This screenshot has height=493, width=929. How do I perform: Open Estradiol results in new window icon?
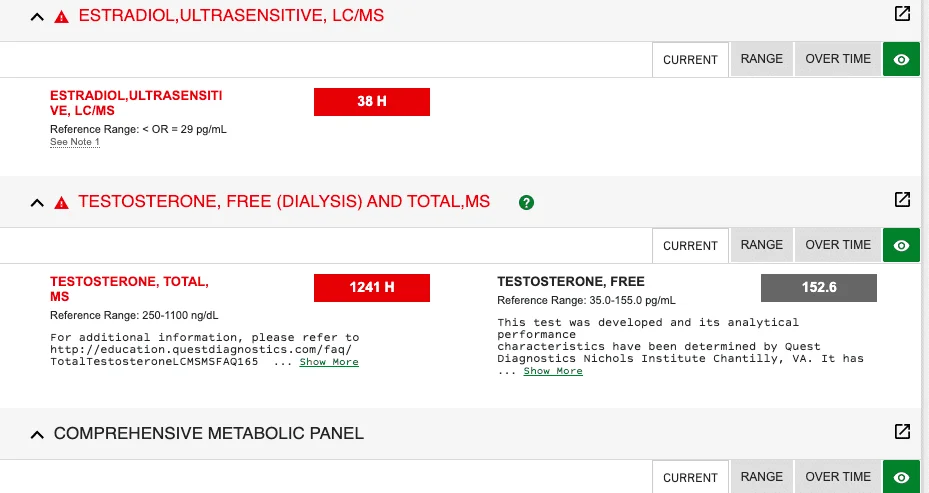(x=902, y=14)
